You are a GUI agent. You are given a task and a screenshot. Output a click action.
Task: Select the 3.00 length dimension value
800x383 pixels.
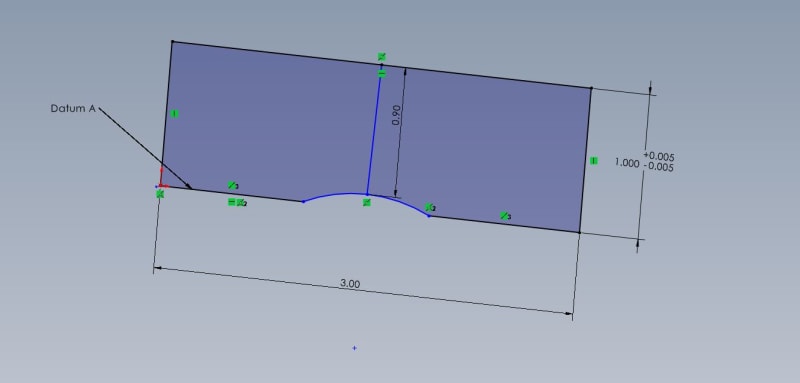(x=350, y=284)
